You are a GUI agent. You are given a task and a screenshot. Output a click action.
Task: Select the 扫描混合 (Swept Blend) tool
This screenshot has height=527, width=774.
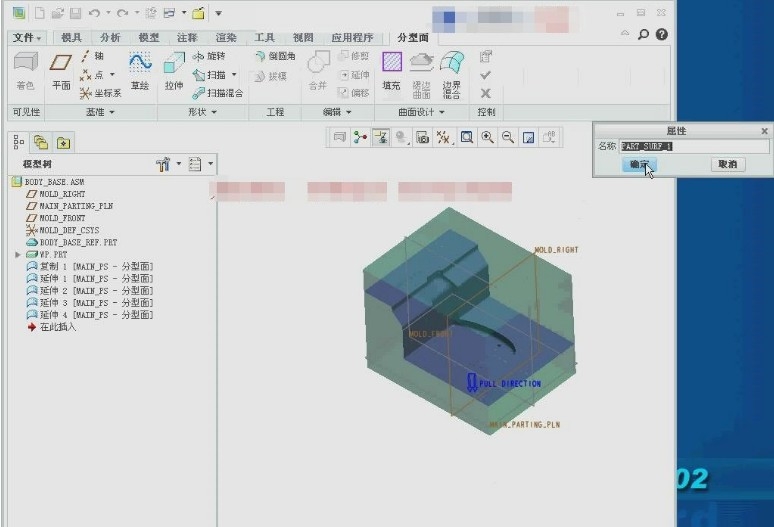tap(218, 93)
